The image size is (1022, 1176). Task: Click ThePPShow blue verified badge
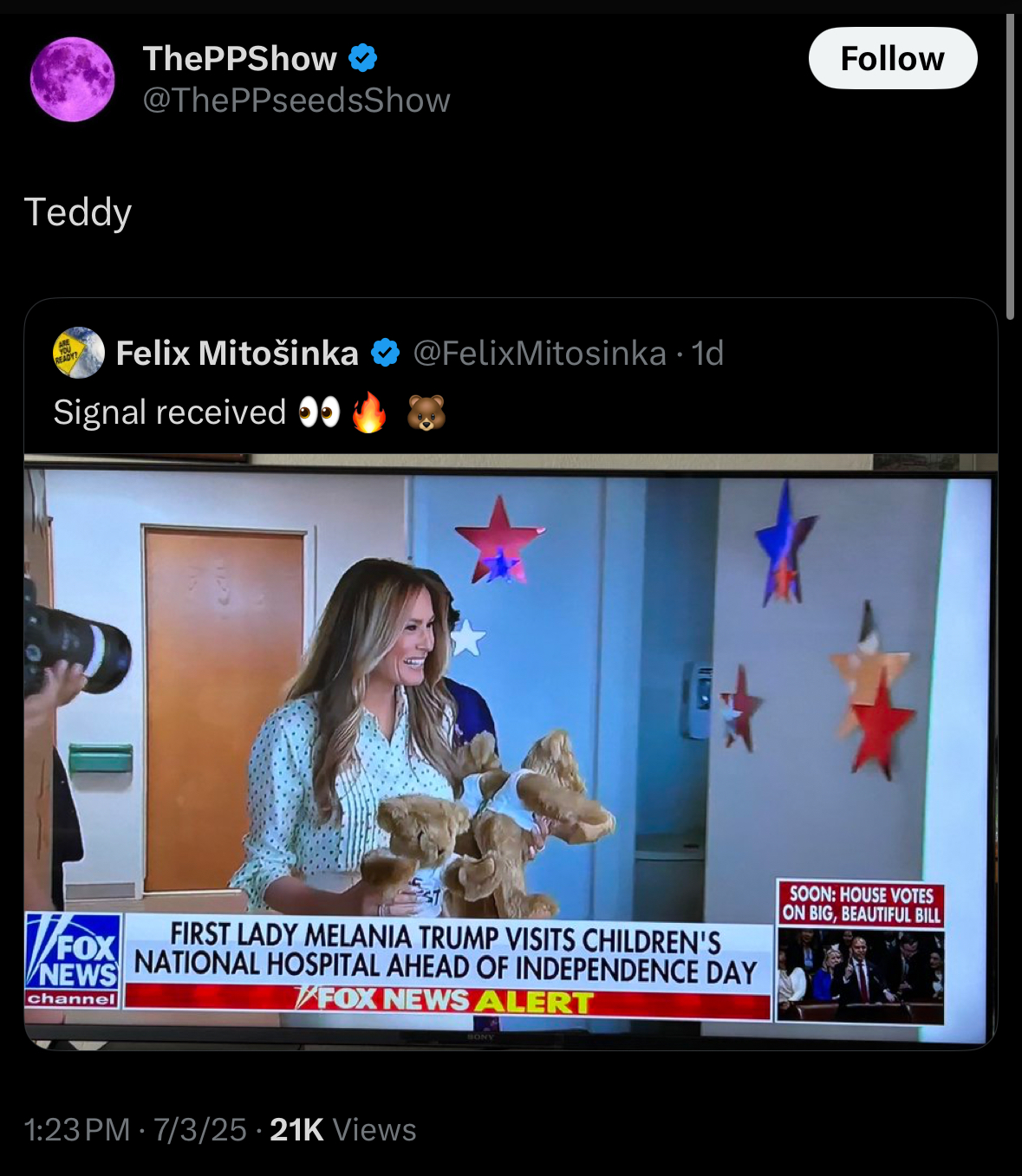363,59
